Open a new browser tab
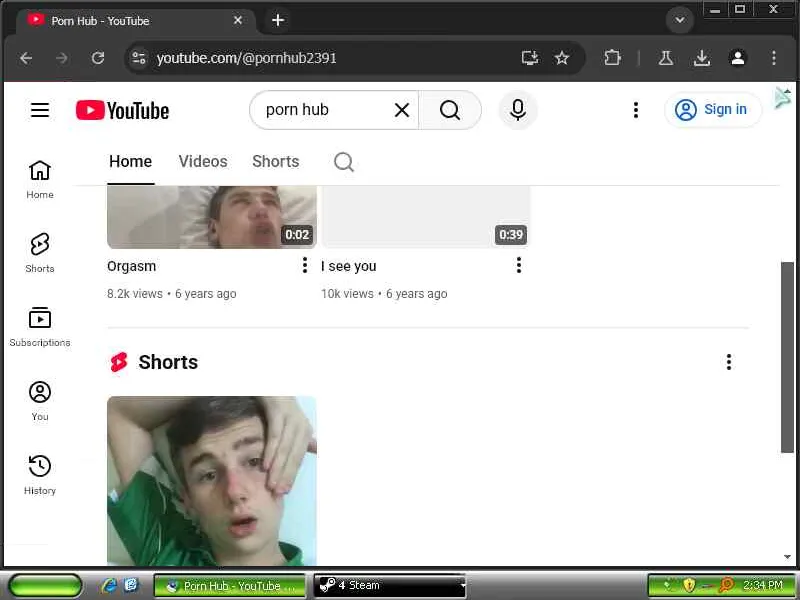The width and height of the screenshot is (800, 600). click(x=278, y=20)
